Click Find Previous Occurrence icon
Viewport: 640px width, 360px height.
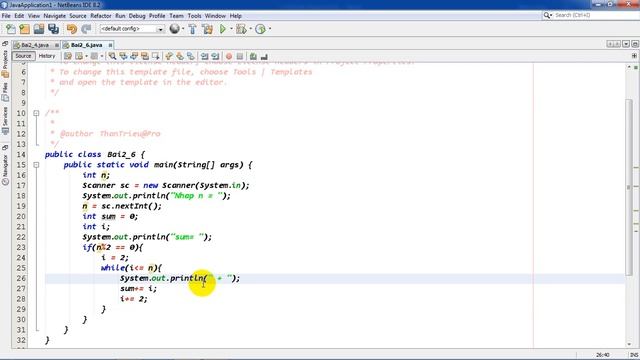pyautogui.click(x=123, y=56)
